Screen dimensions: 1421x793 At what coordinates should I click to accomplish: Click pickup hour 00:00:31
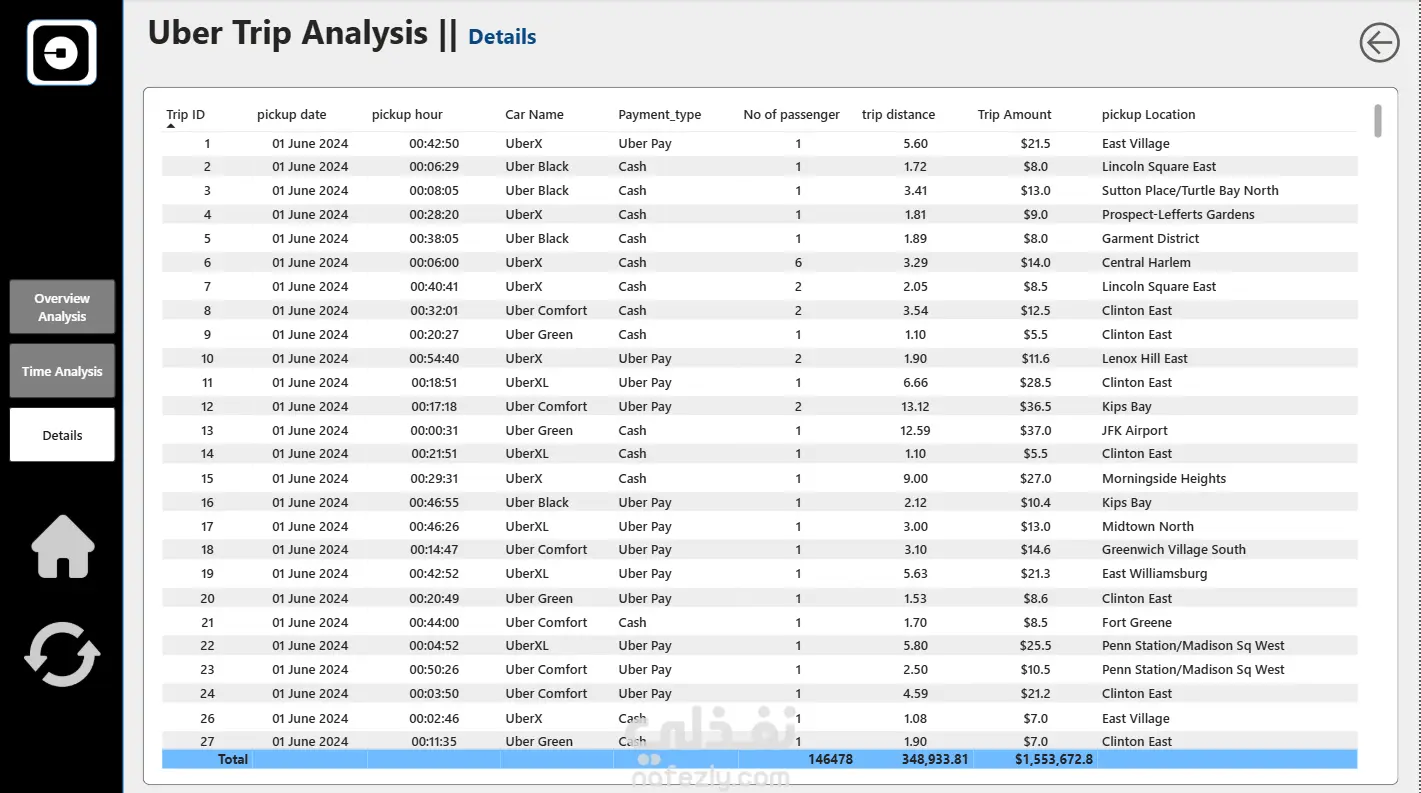point(434,430)
